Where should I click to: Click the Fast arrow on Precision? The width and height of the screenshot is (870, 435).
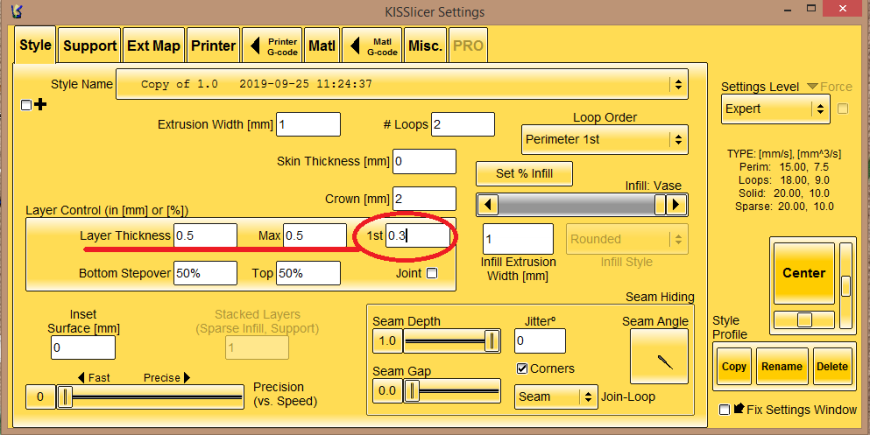tap(81, 378)
